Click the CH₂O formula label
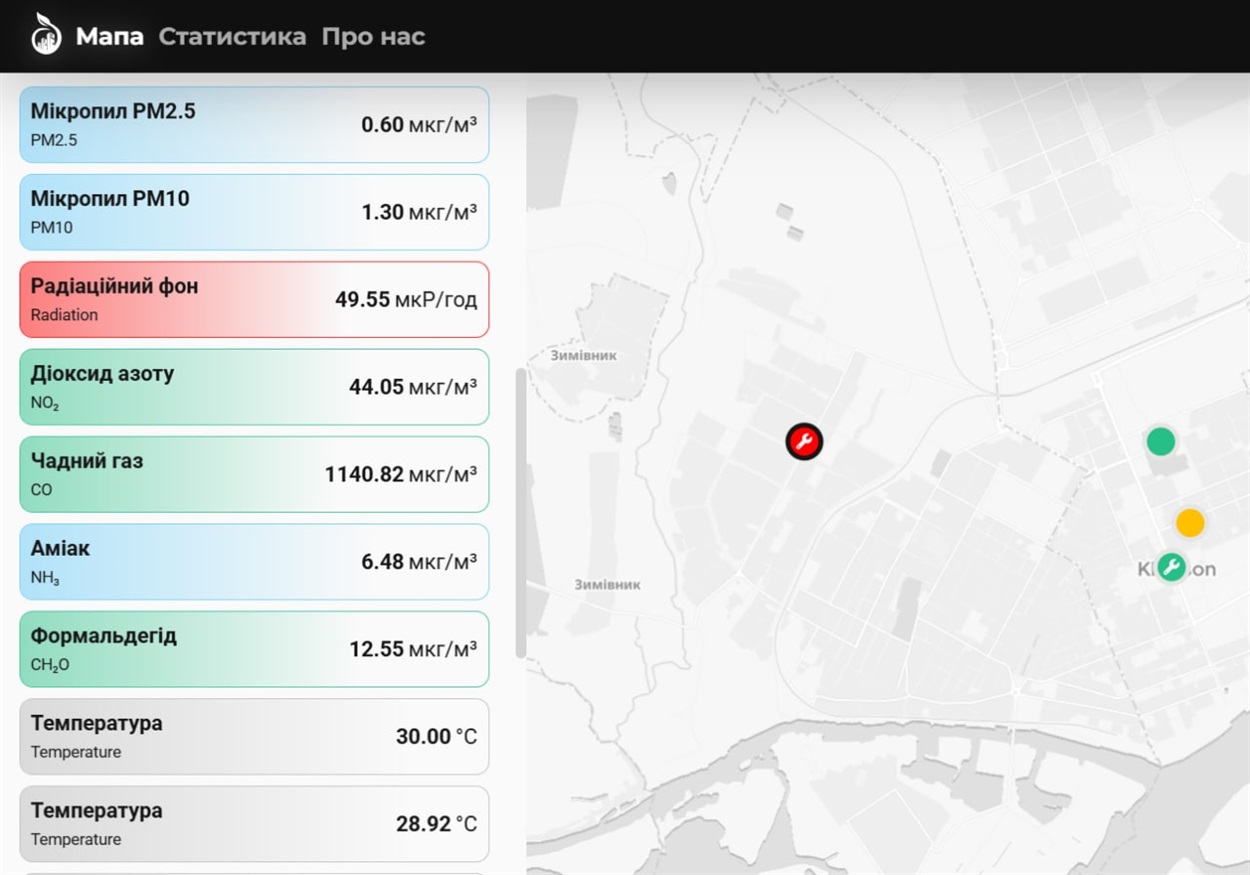 (50, 665)
